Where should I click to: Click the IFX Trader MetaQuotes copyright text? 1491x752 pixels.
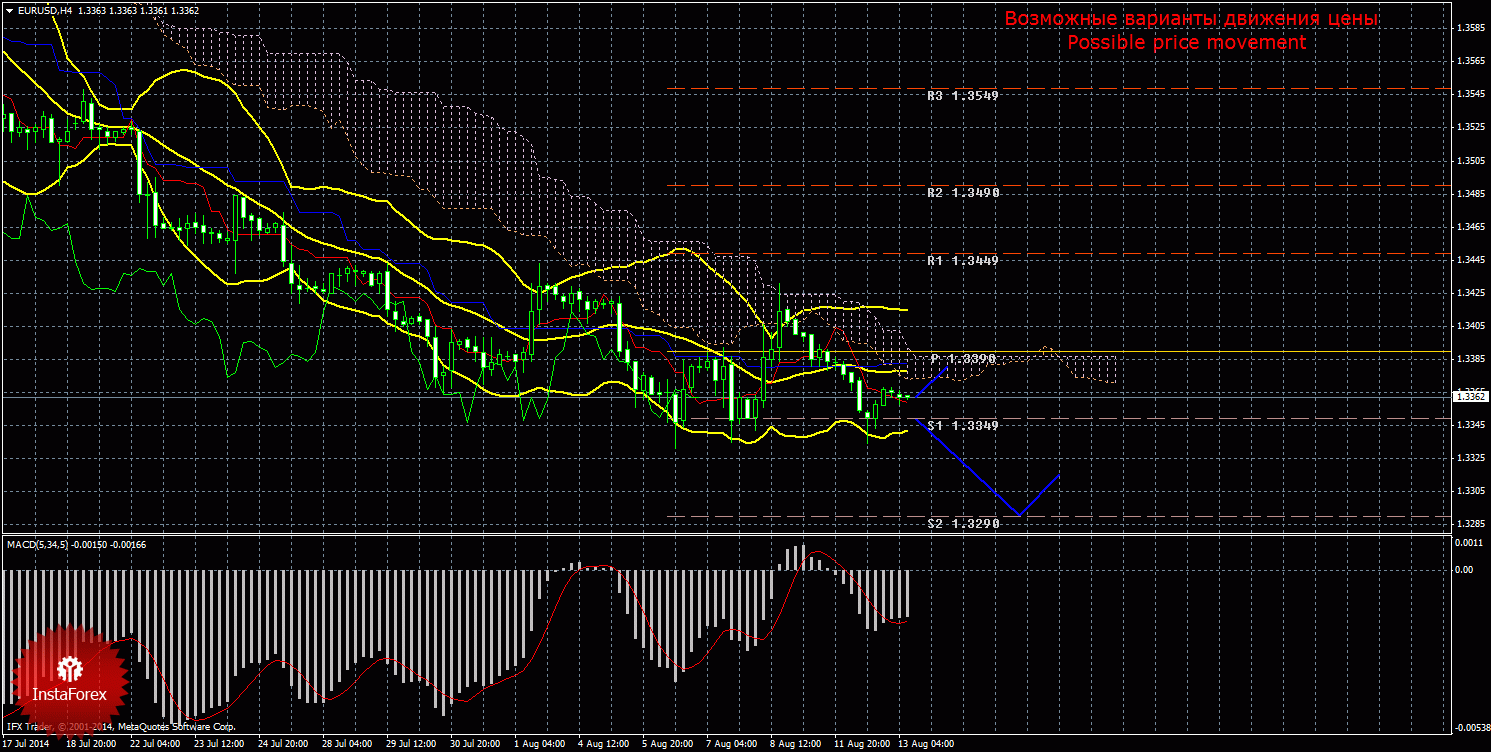[120, 727]
